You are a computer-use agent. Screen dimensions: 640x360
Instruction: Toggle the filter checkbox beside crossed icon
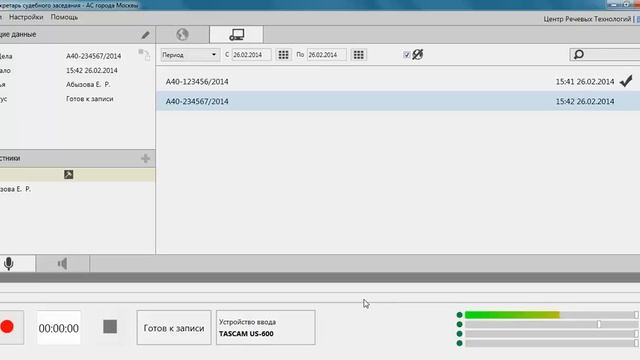[407, 55]
